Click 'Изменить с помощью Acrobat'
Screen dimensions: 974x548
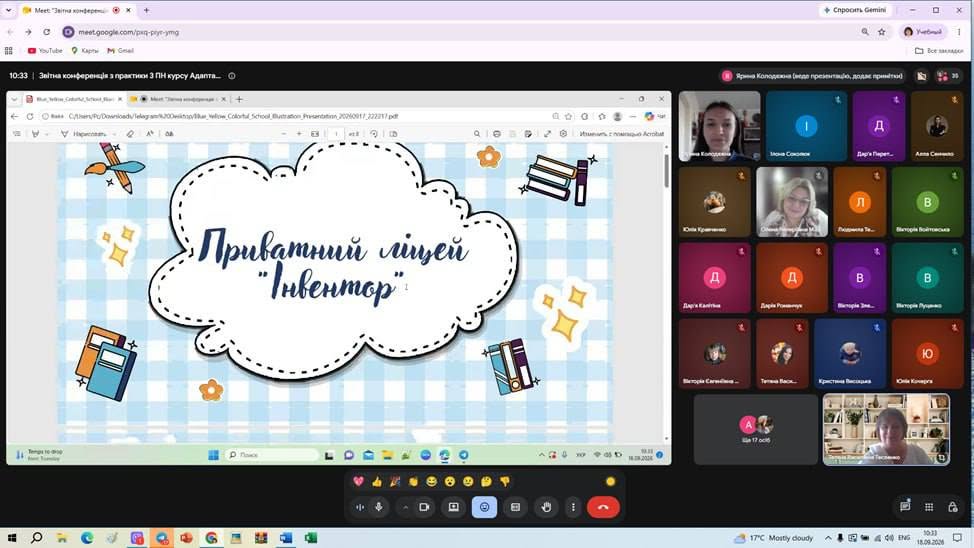[x=621, y=134]
